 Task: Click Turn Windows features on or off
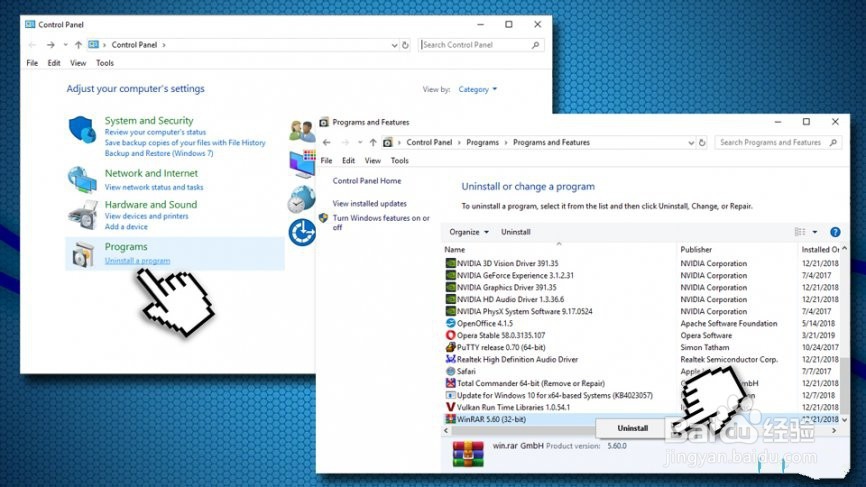pos(381,223)
